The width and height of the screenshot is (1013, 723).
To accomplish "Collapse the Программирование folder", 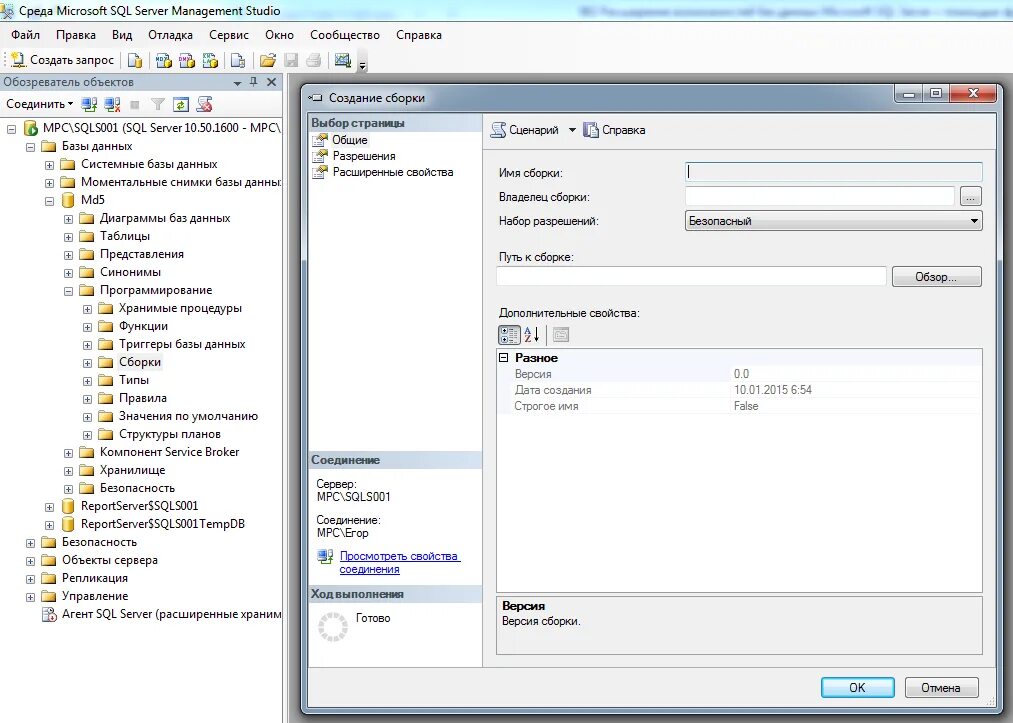I will [x=68, y=291].
